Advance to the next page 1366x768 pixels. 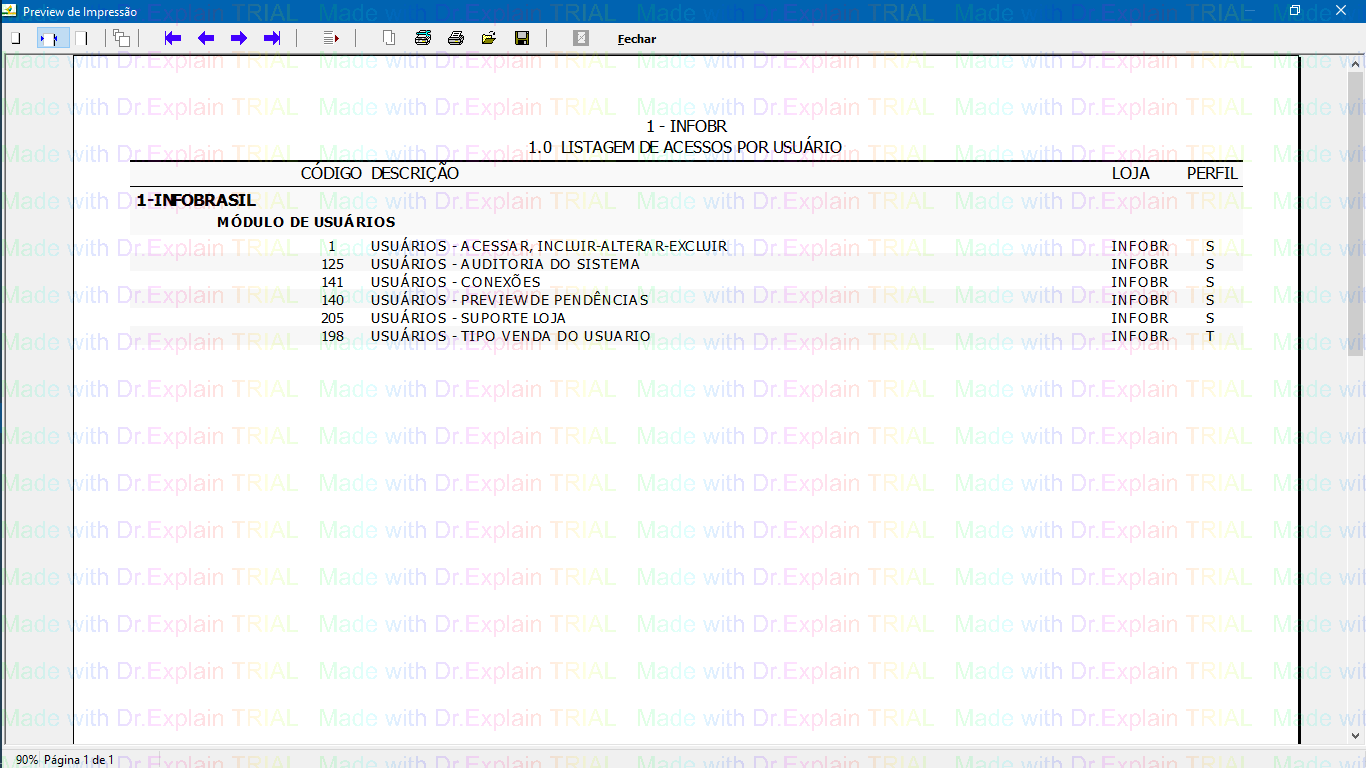coord(239,38)
